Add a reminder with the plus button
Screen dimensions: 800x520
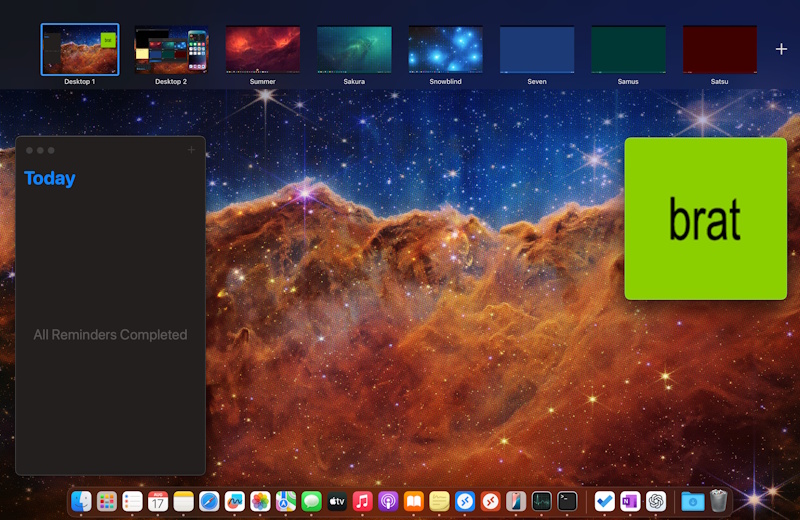tap(191, 150)
